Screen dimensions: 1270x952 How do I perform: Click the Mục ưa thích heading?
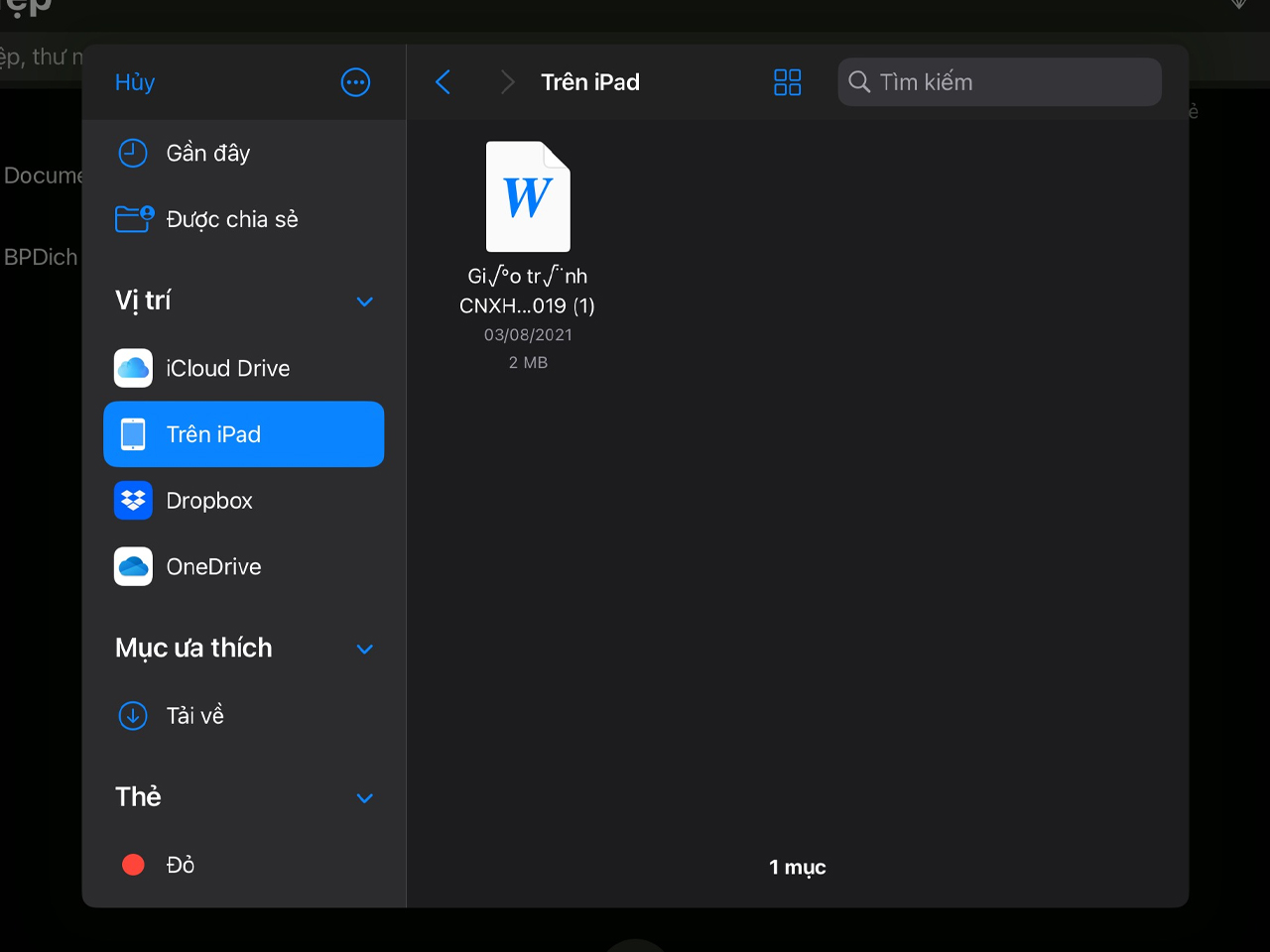(x=193, y=648)
